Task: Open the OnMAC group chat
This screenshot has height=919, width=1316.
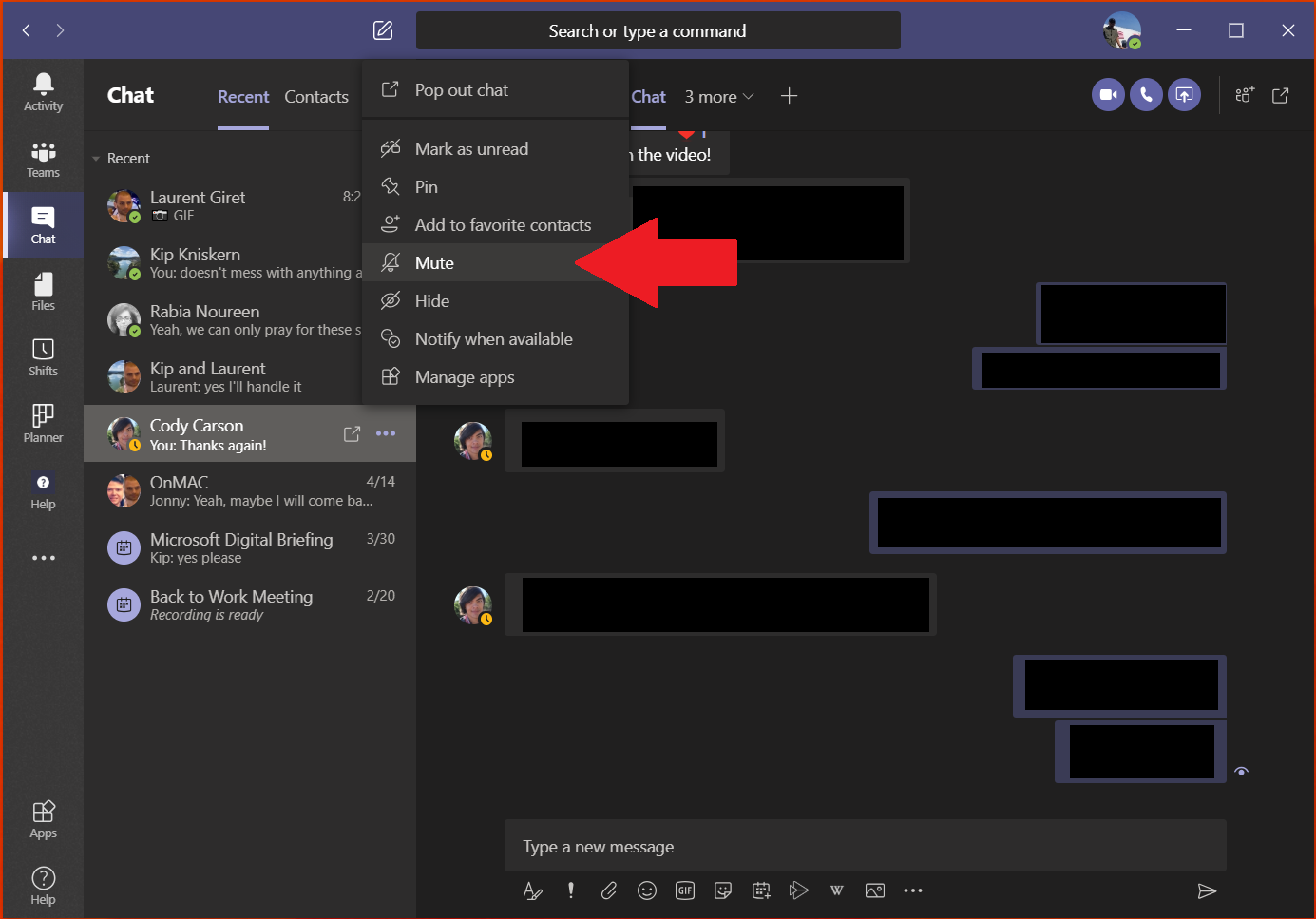Action: point(250,490)
